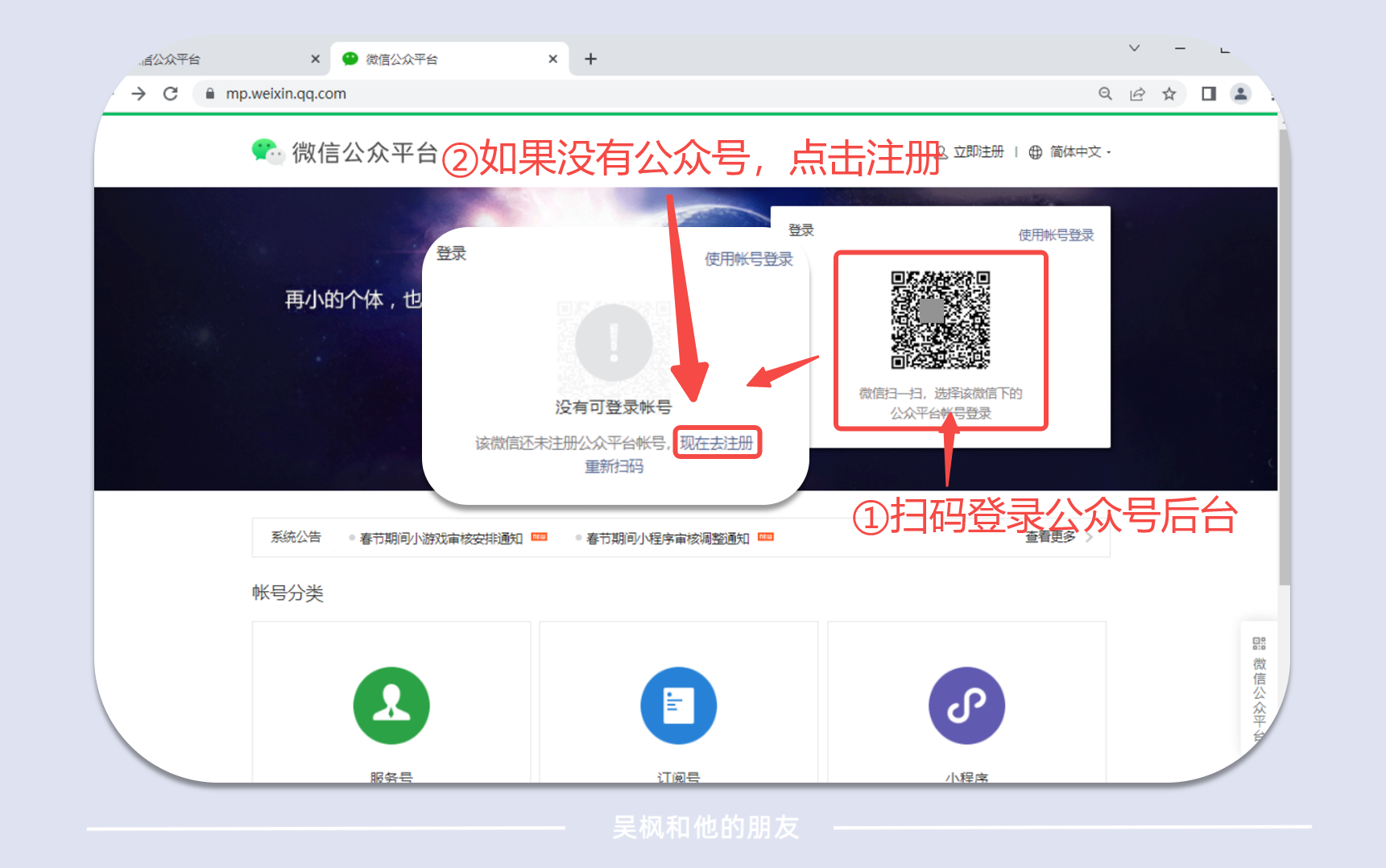Open the browser profile avatar
Screen dimensions: 1386x868
(1240, 93)
